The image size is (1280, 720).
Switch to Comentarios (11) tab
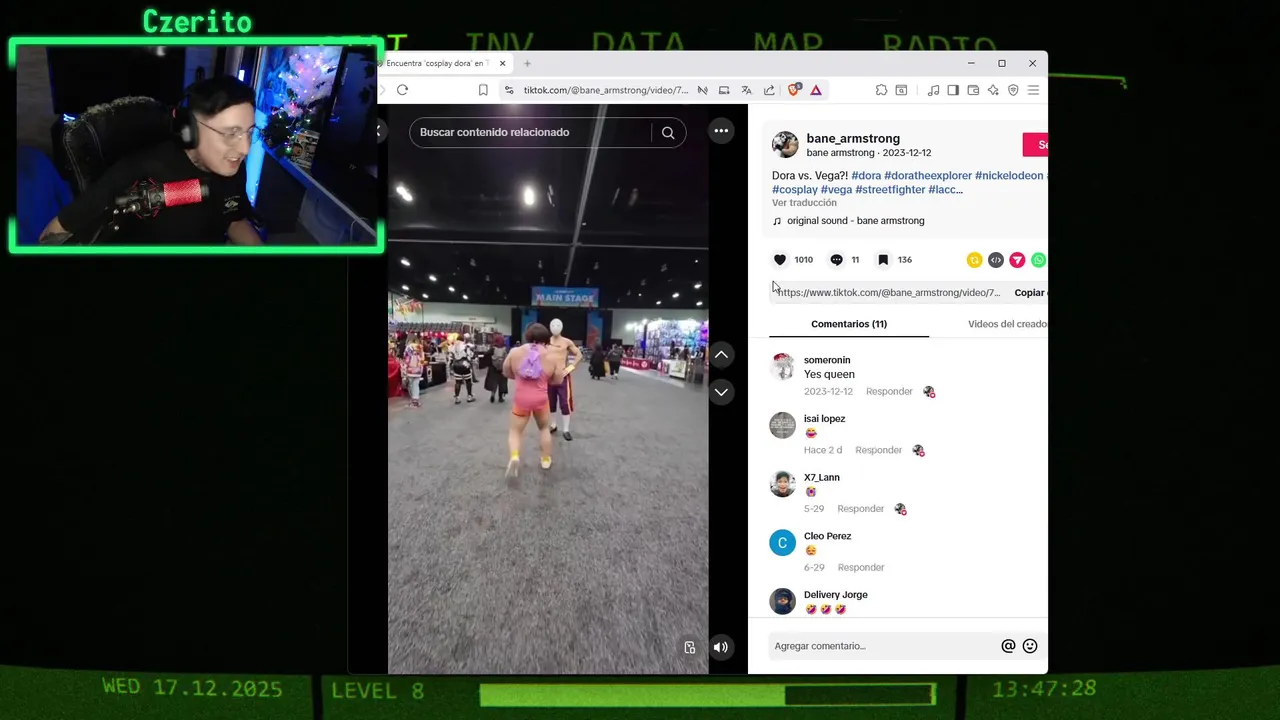click(849, 324)
